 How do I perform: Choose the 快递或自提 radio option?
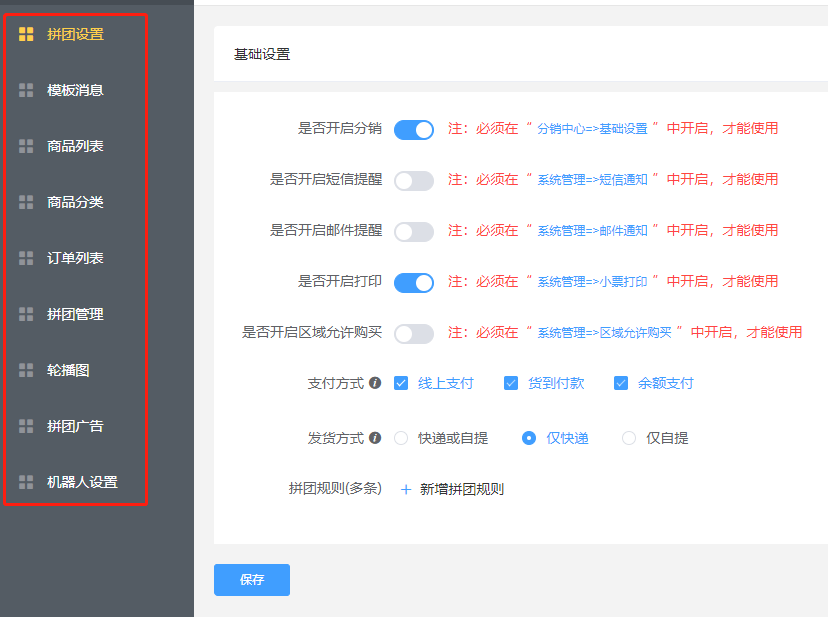tap(401, 438)
